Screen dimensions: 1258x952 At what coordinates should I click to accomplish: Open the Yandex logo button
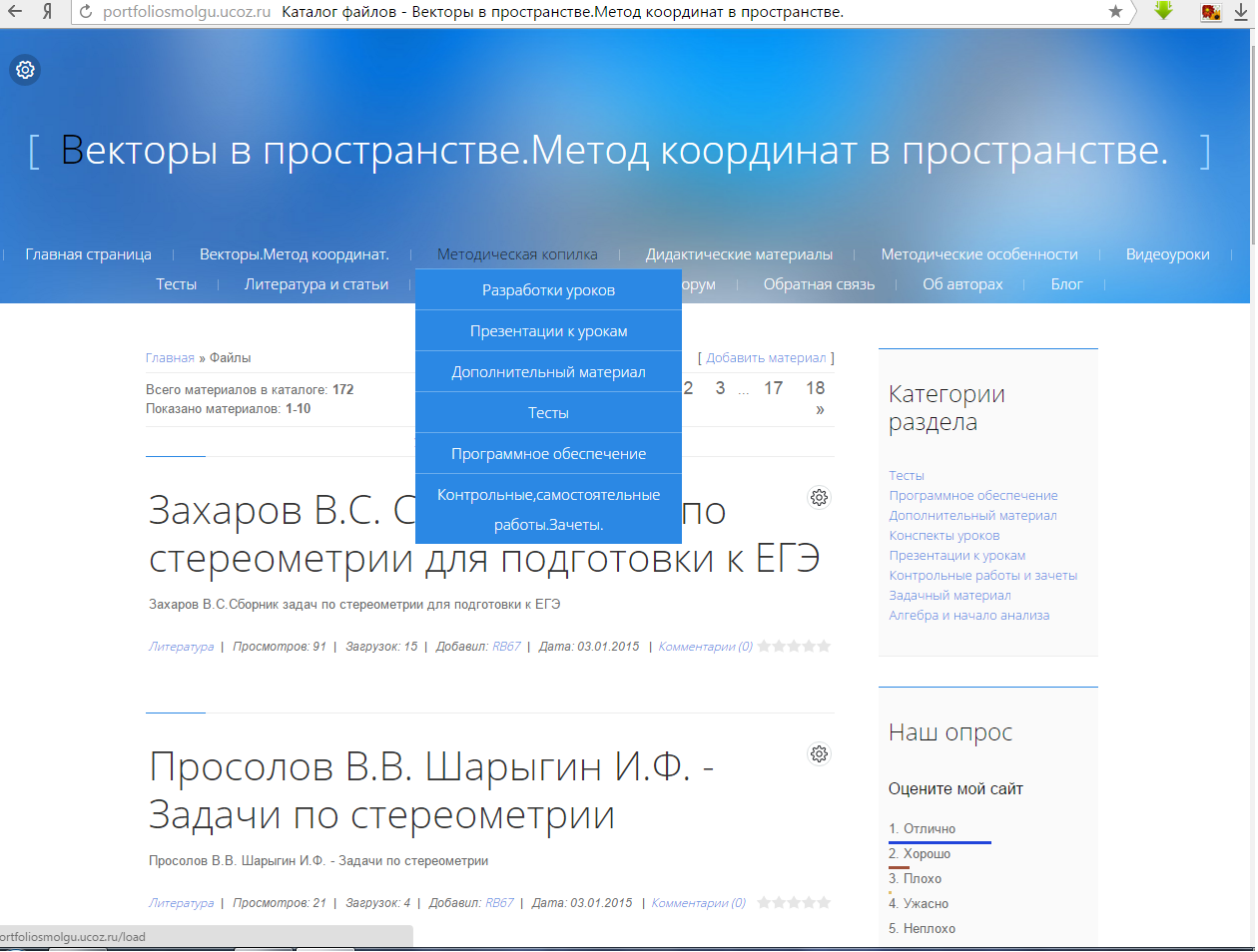47,12
